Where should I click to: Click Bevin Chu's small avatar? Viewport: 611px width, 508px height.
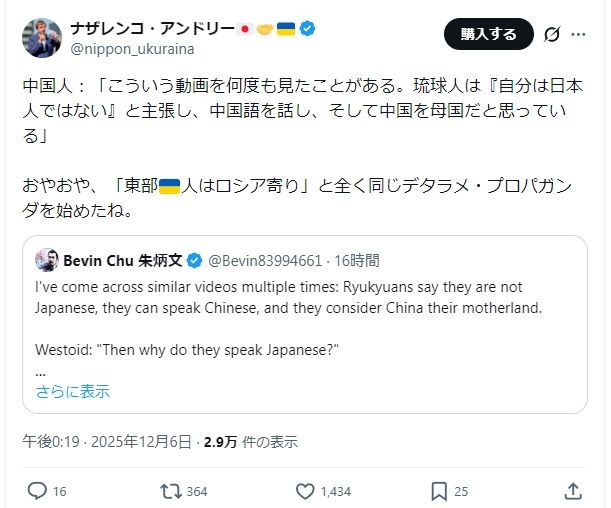46,261
